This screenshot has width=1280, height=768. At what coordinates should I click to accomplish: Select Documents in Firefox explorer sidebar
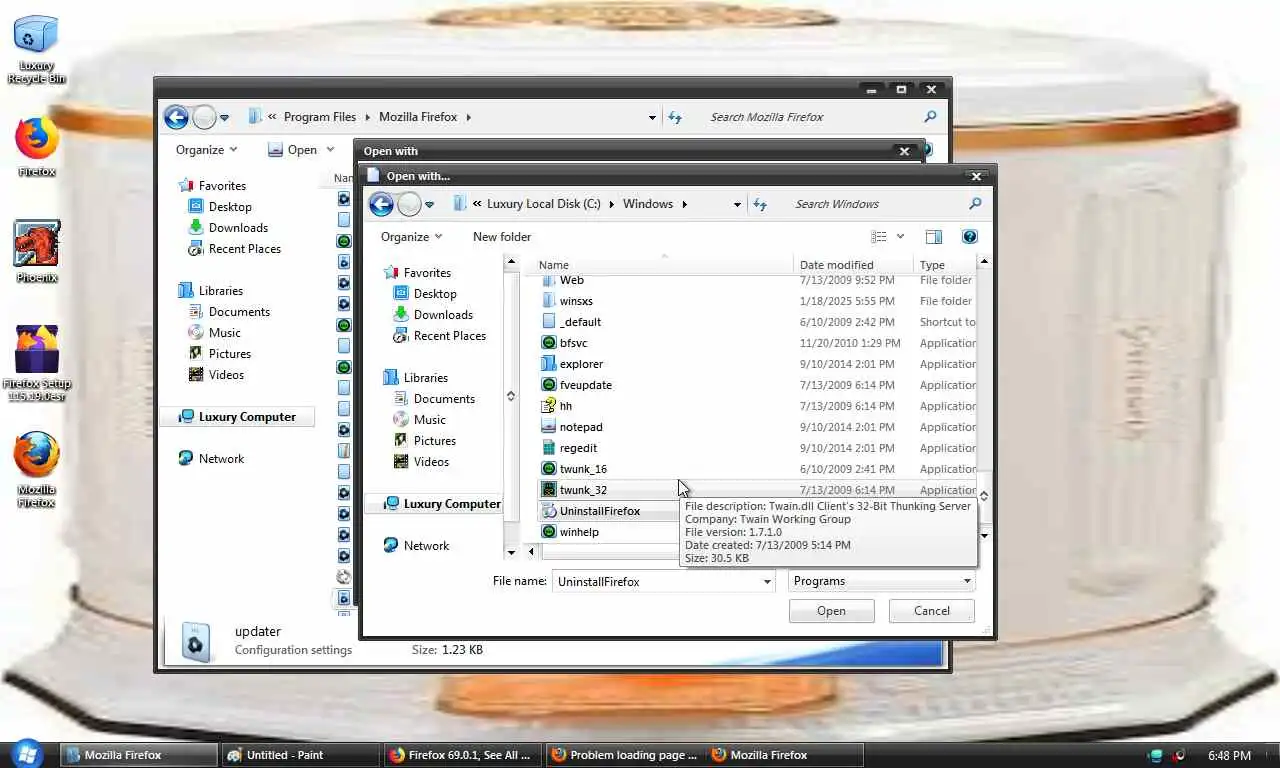[x=239, y=312]
